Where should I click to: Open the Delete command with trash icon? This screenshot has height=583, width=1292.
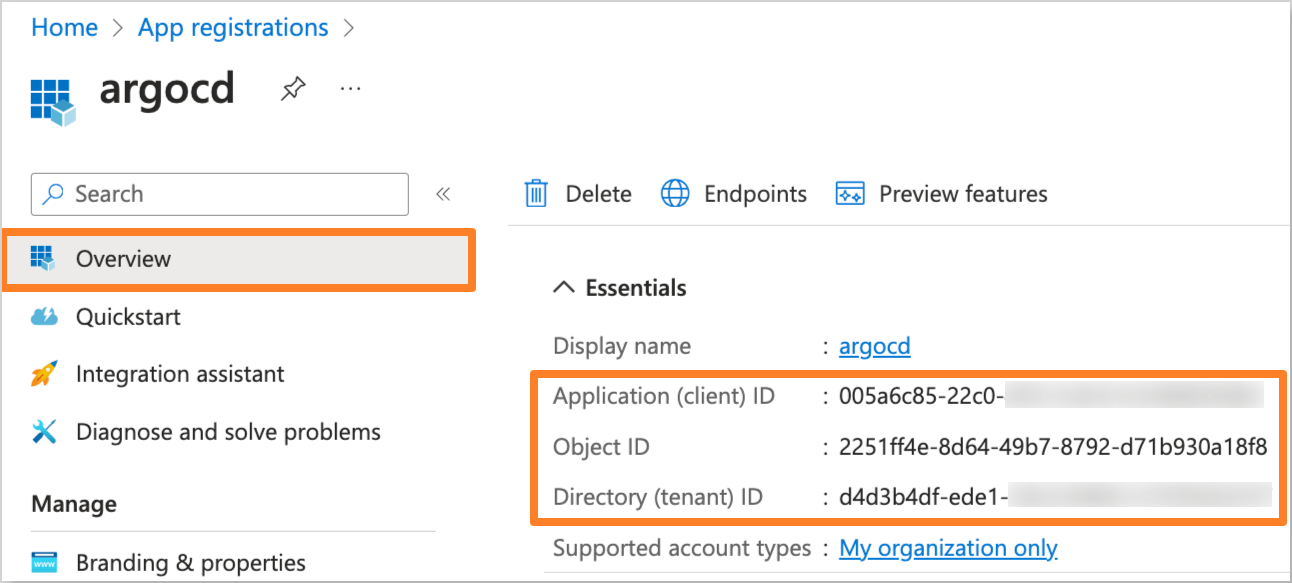577,193
